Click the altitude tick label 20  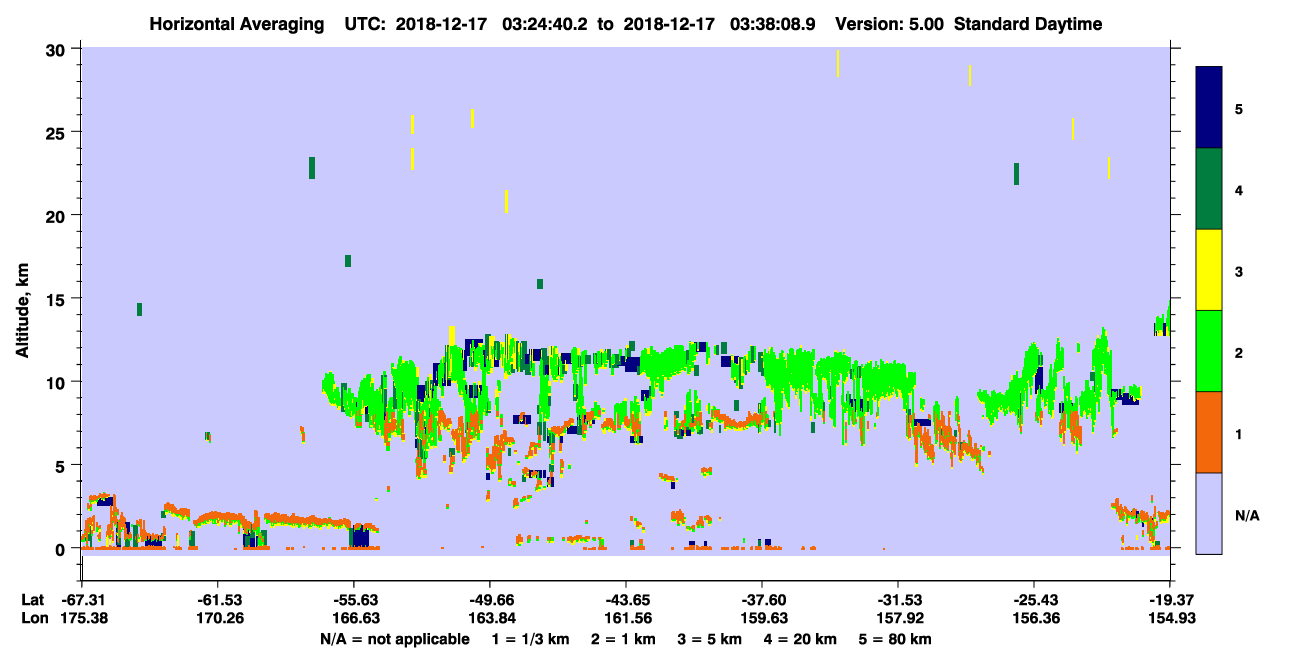[x=58, y=215]
